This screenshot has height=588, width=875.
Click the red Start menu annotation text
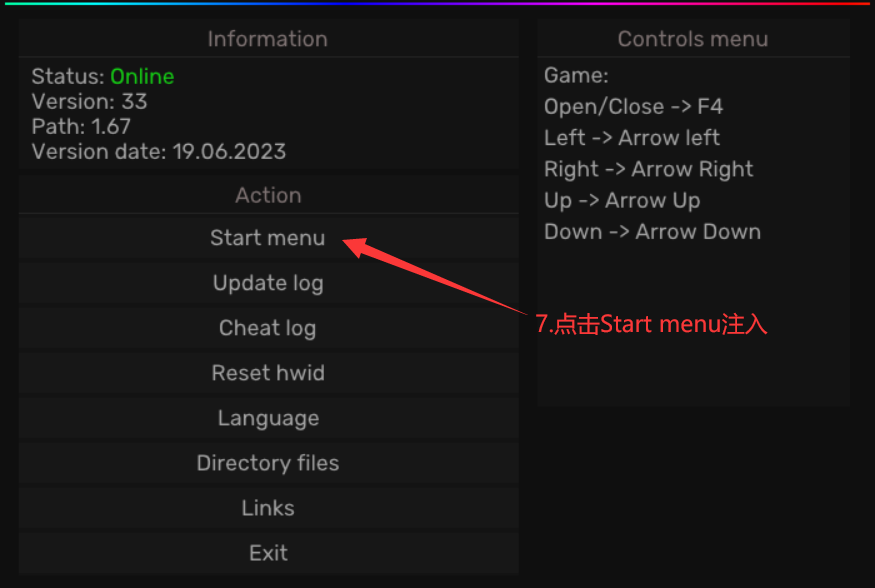tap(651, 324)
